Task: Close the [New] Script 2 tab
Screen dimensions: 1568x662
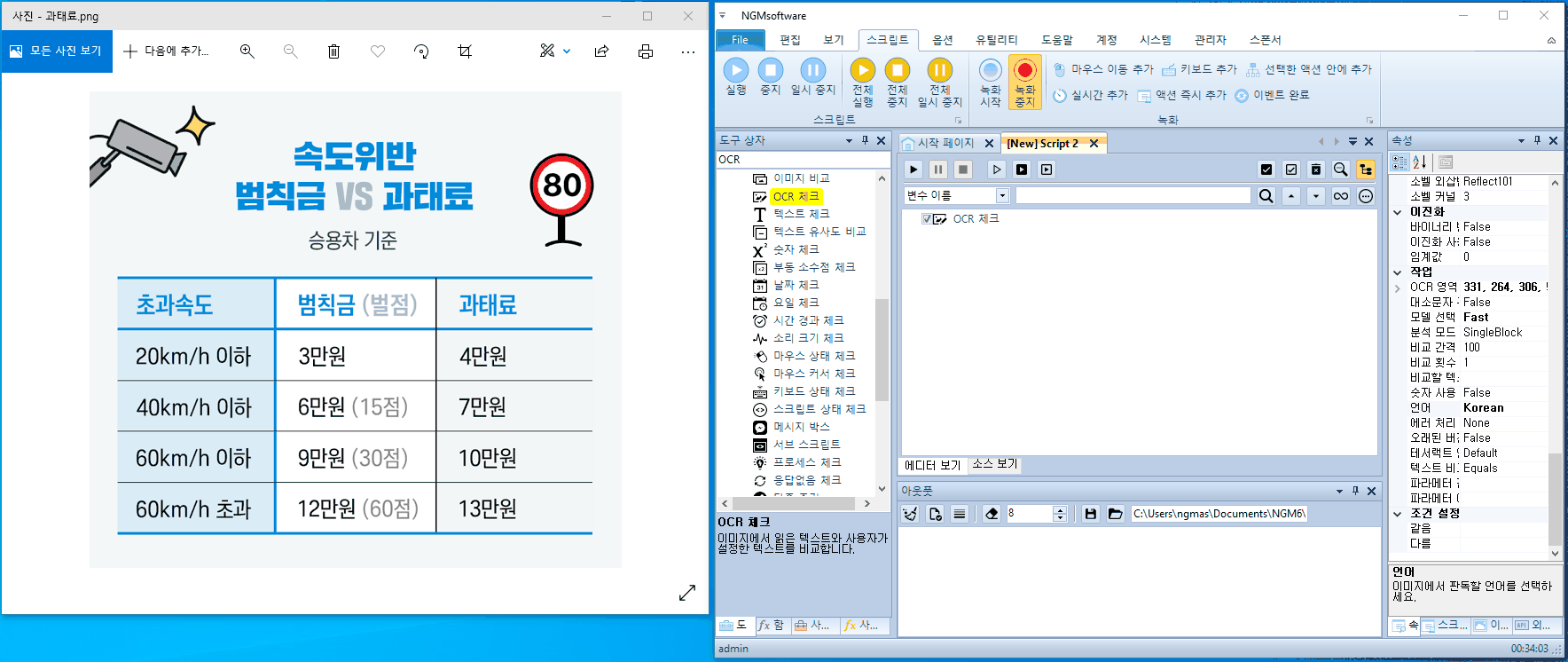Action: 1094,144
